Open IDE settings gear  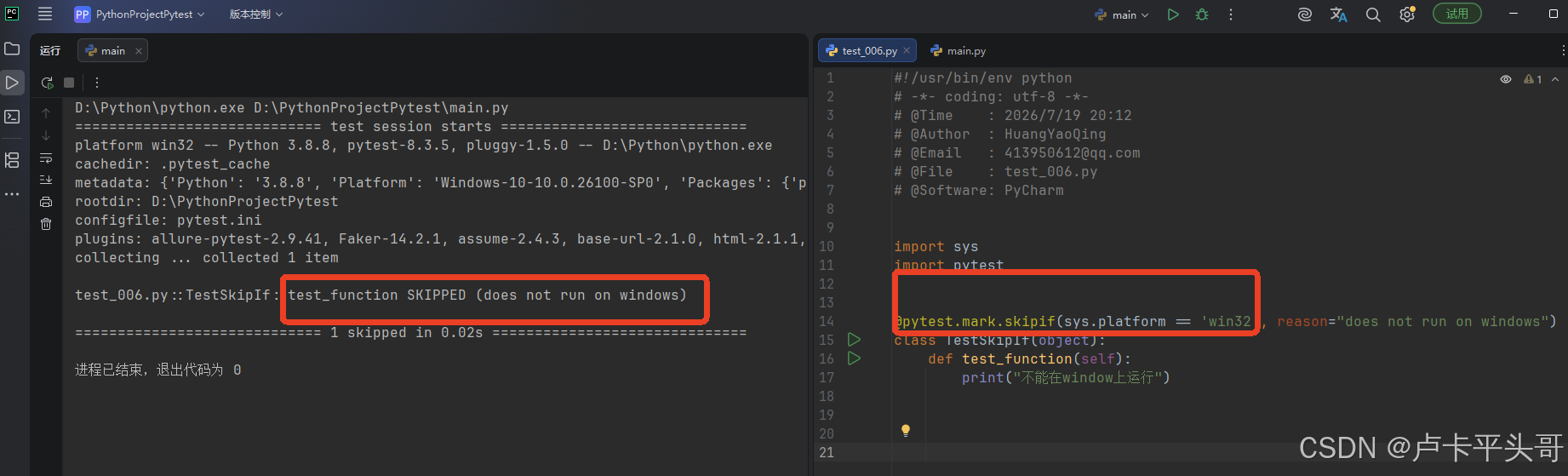coord(1407,14)
